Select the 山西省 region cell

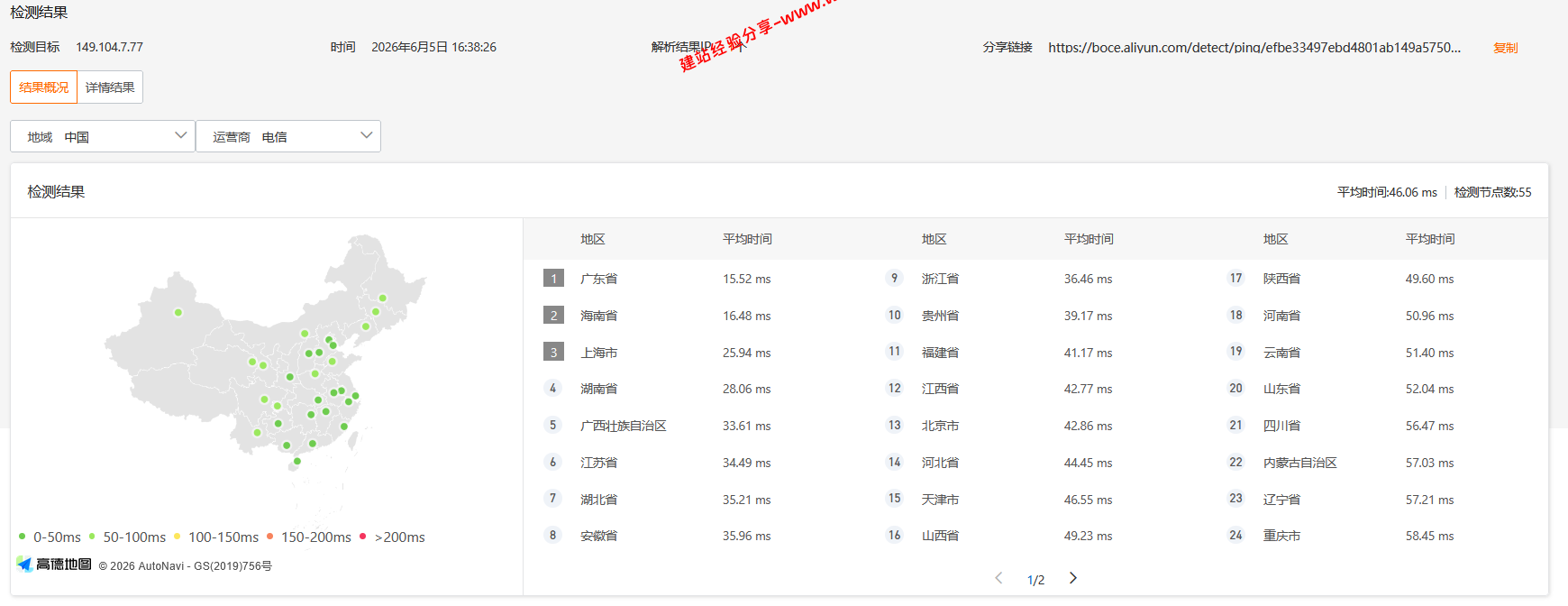point(941,536)
